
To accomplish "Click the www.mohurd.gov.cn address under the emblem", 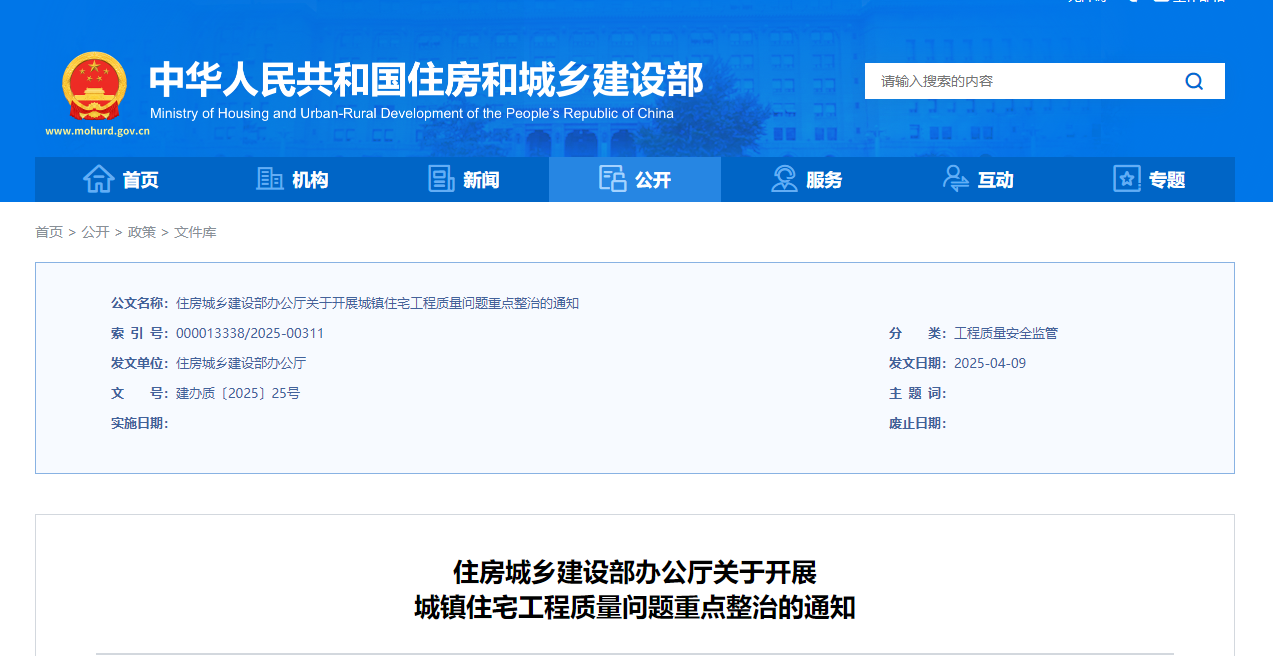I will pos(97,131).
